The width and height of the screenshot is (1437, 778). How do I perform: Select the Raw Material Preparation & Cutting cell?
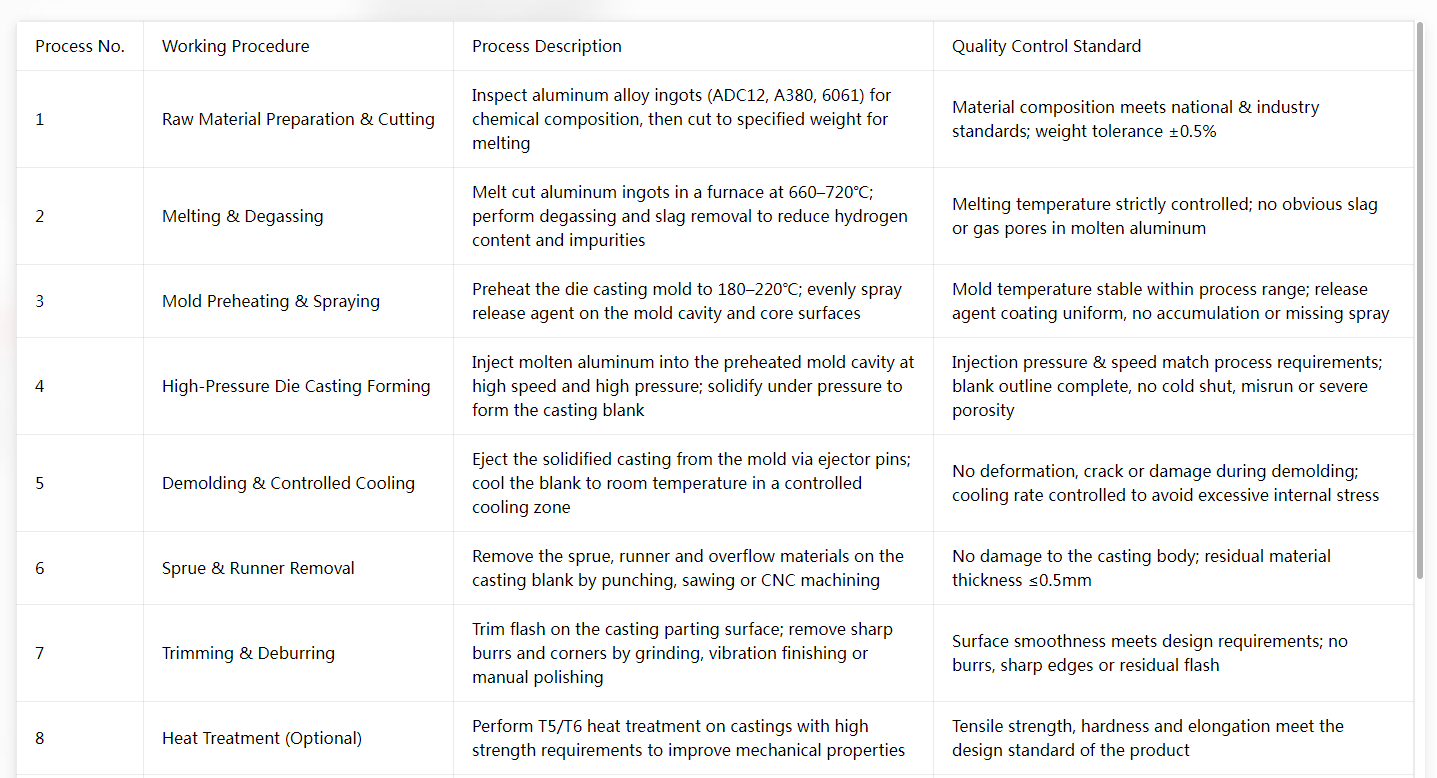[298, 119]
